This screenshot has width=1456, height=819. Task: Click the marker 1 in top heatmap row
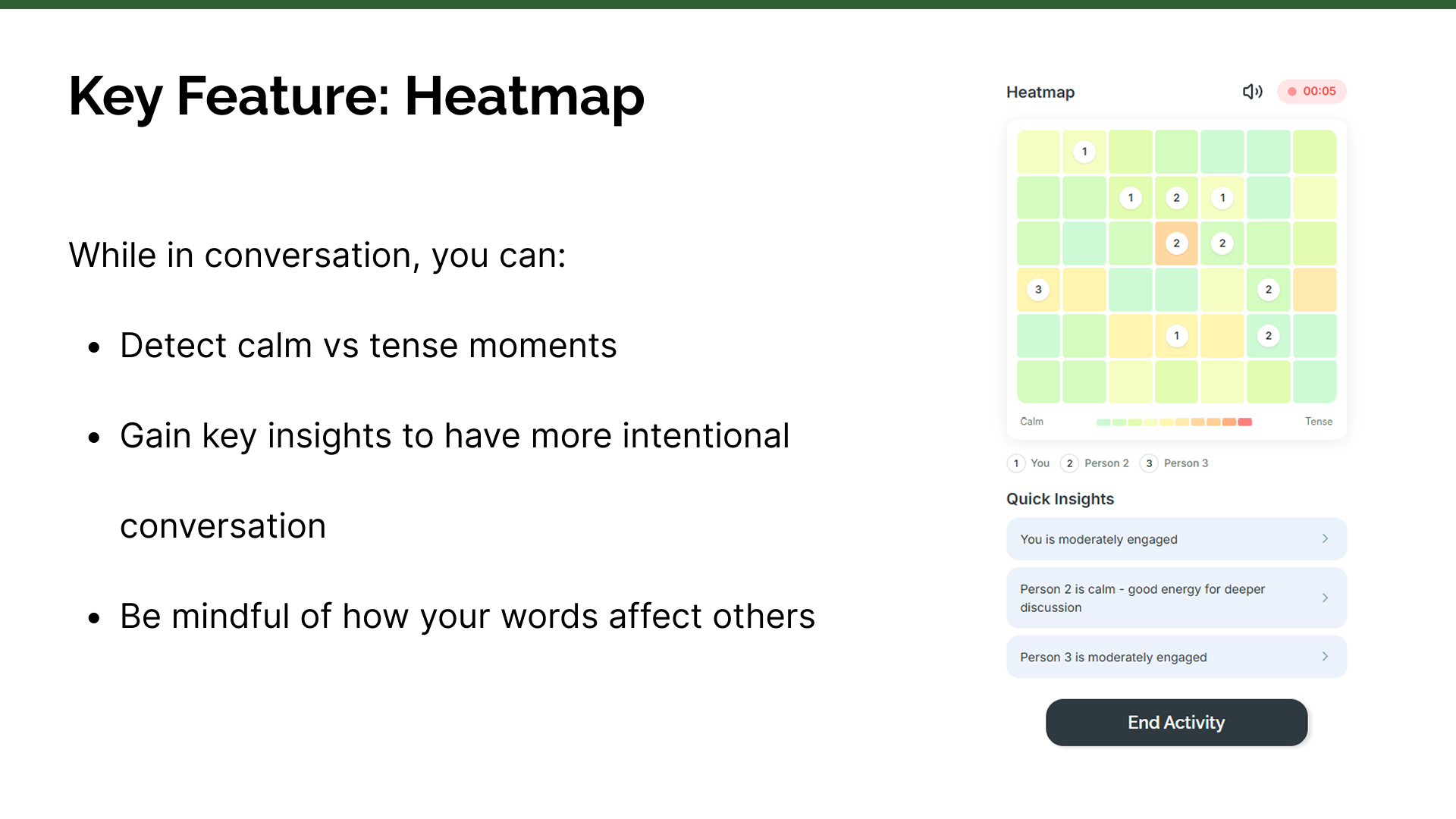[x=1084, y=152]
